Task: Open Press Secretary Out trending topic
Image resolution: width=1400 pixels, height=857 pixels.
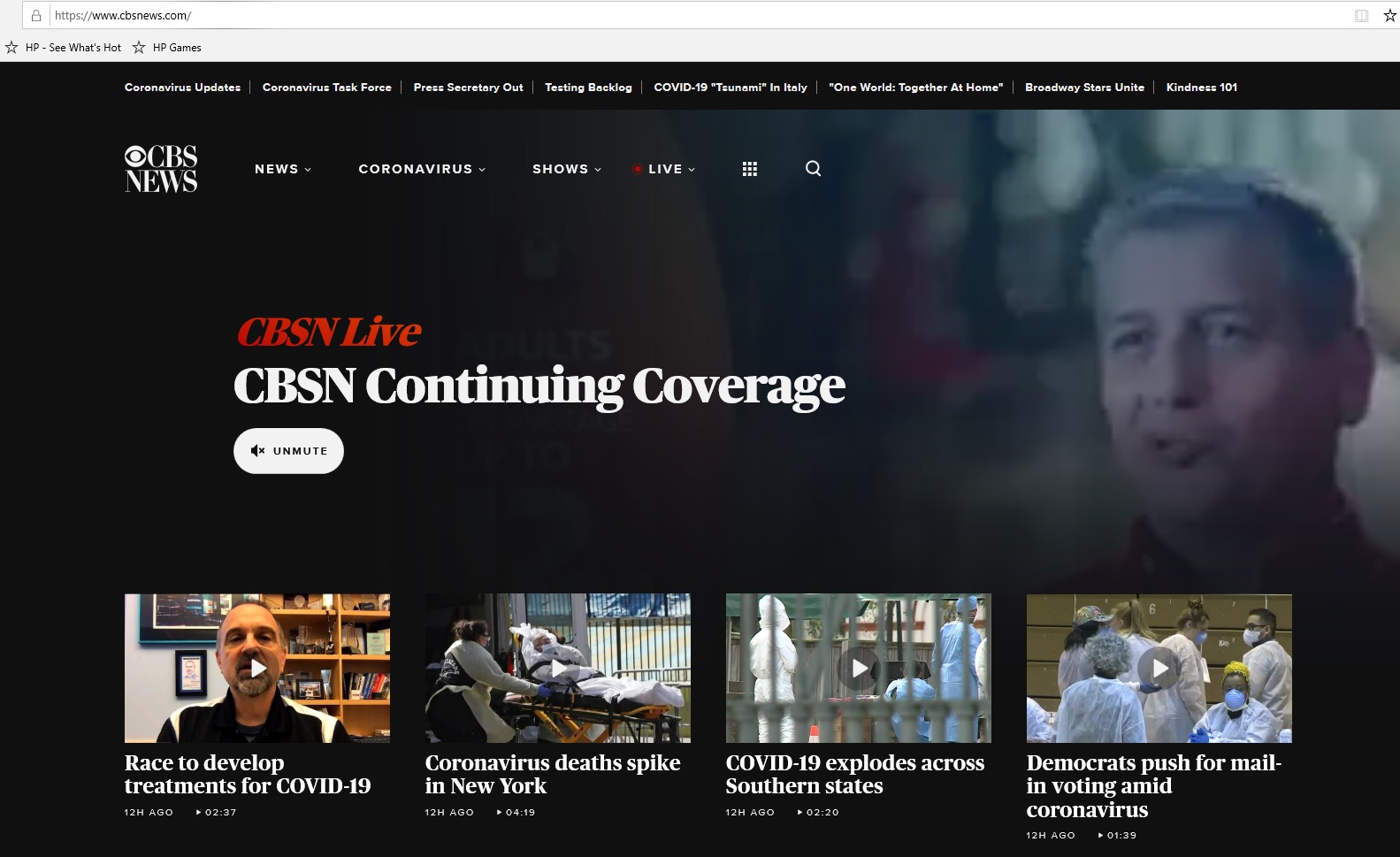Action: (469, 88)
